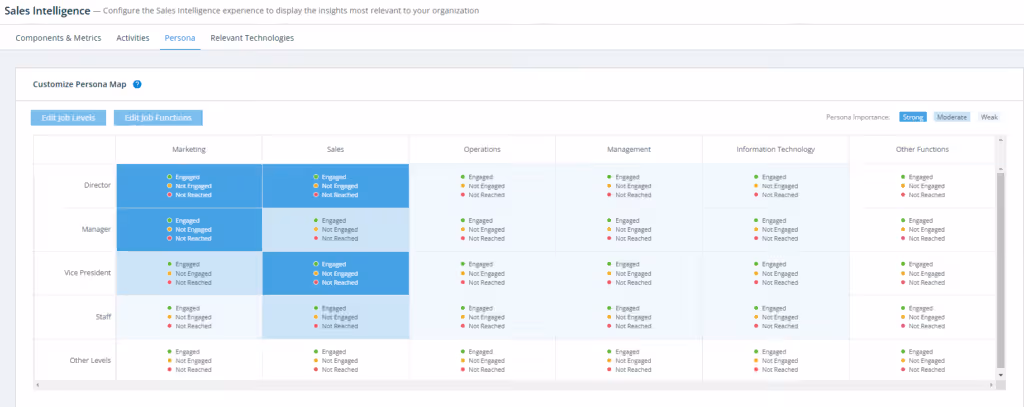
Task: Click the Vice President Sales cell
Action: click(x=336, y=273)
